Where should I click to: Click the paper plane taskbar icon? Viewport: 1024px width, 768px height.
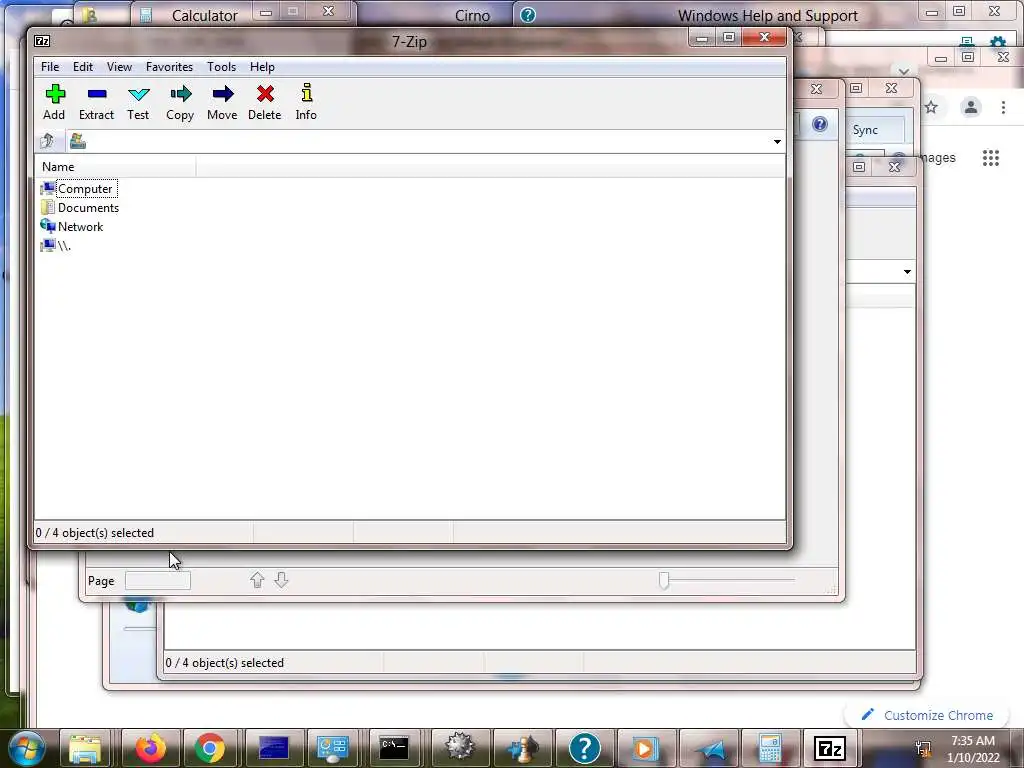click(709, 748)
